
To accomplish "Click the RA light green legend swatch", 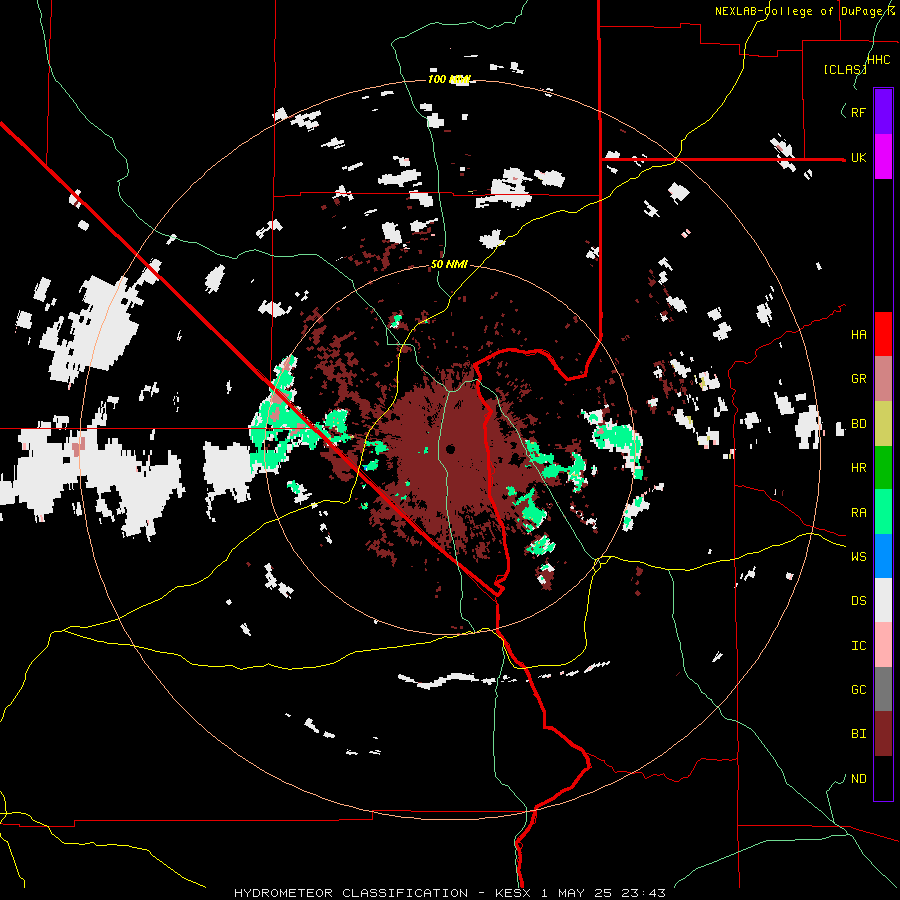I will 883,512.
